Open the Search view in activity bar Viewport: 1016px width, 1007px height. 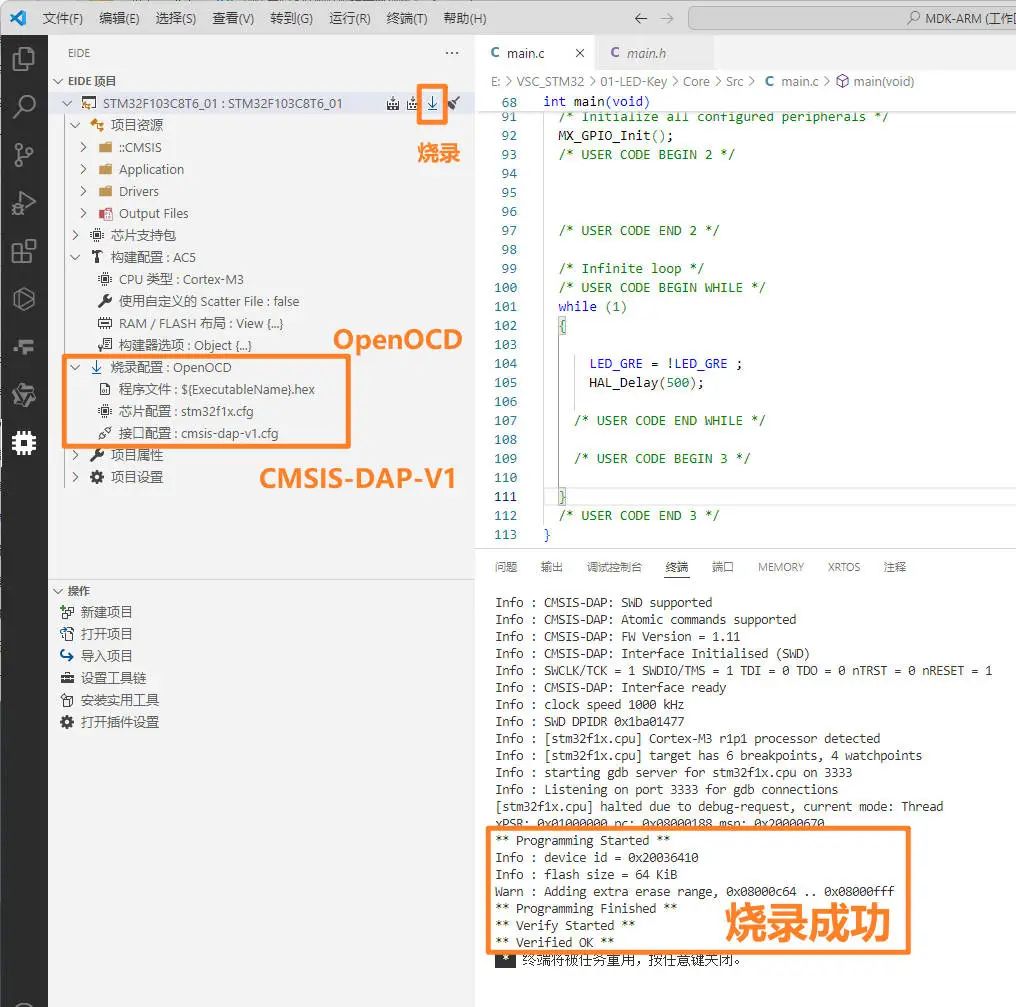[x=24, y=106]
